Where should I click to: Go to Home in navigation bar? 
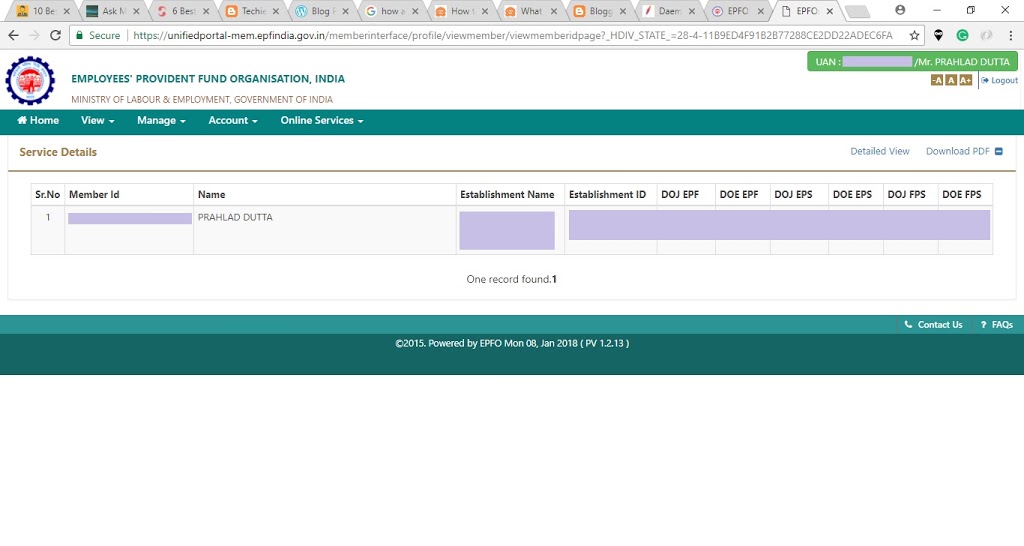(38, 121)
